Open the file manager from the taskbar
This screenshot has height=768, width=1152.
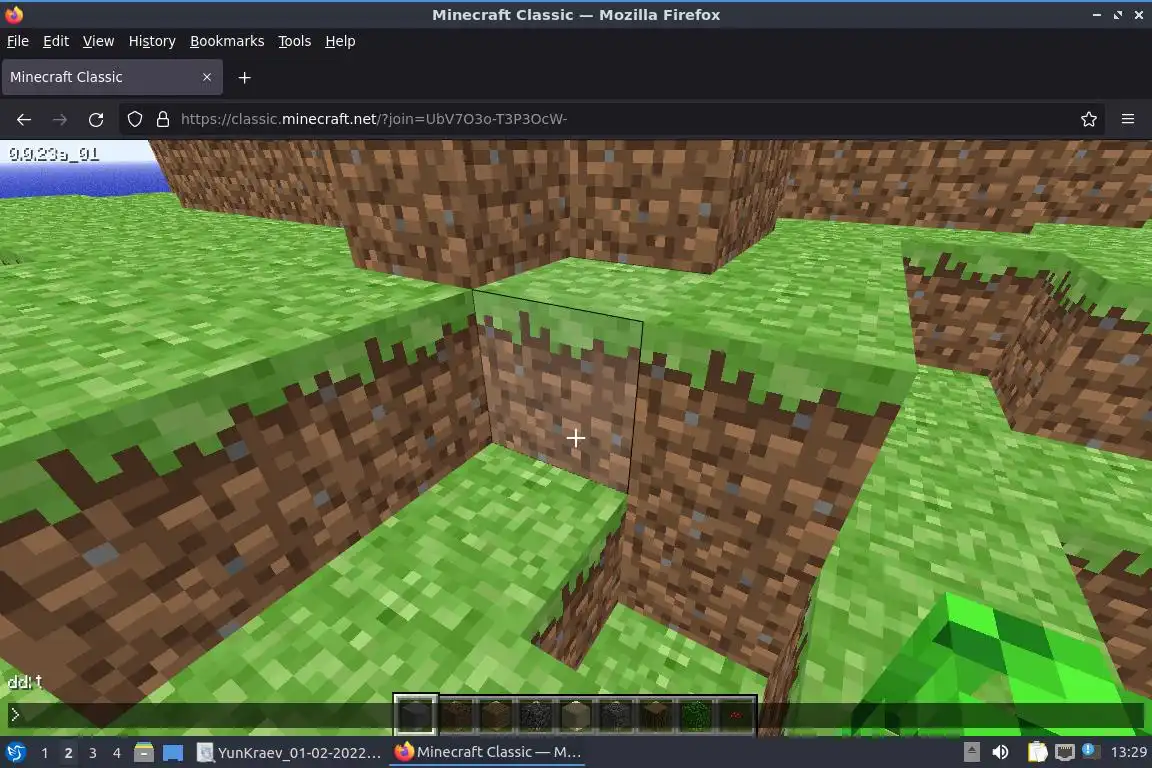click(x=144, y=752)
